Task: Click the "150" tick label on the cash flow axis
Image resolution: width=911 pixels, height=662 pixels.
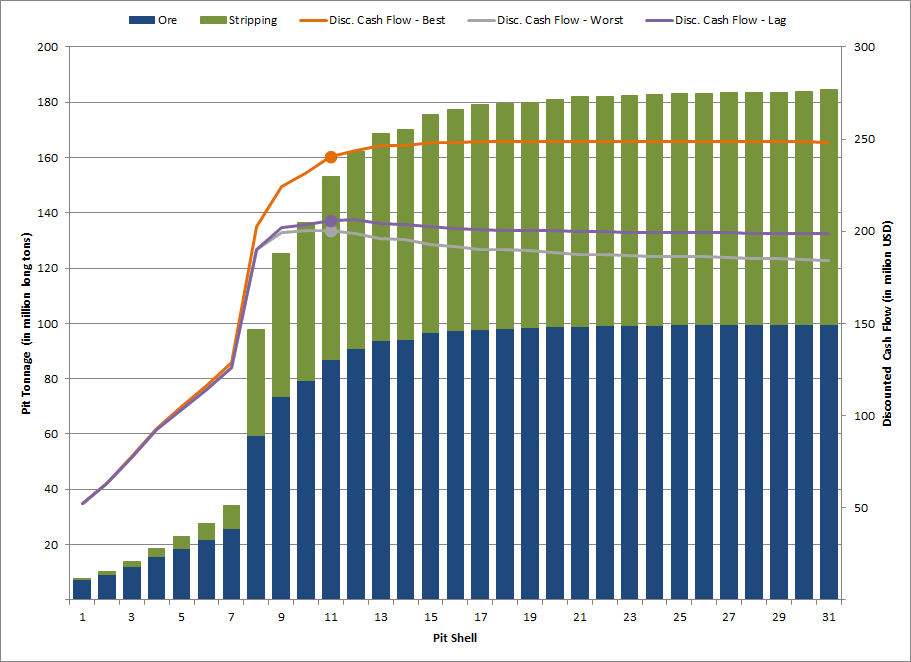Action: pyautogui.click(x=864, y=324)
